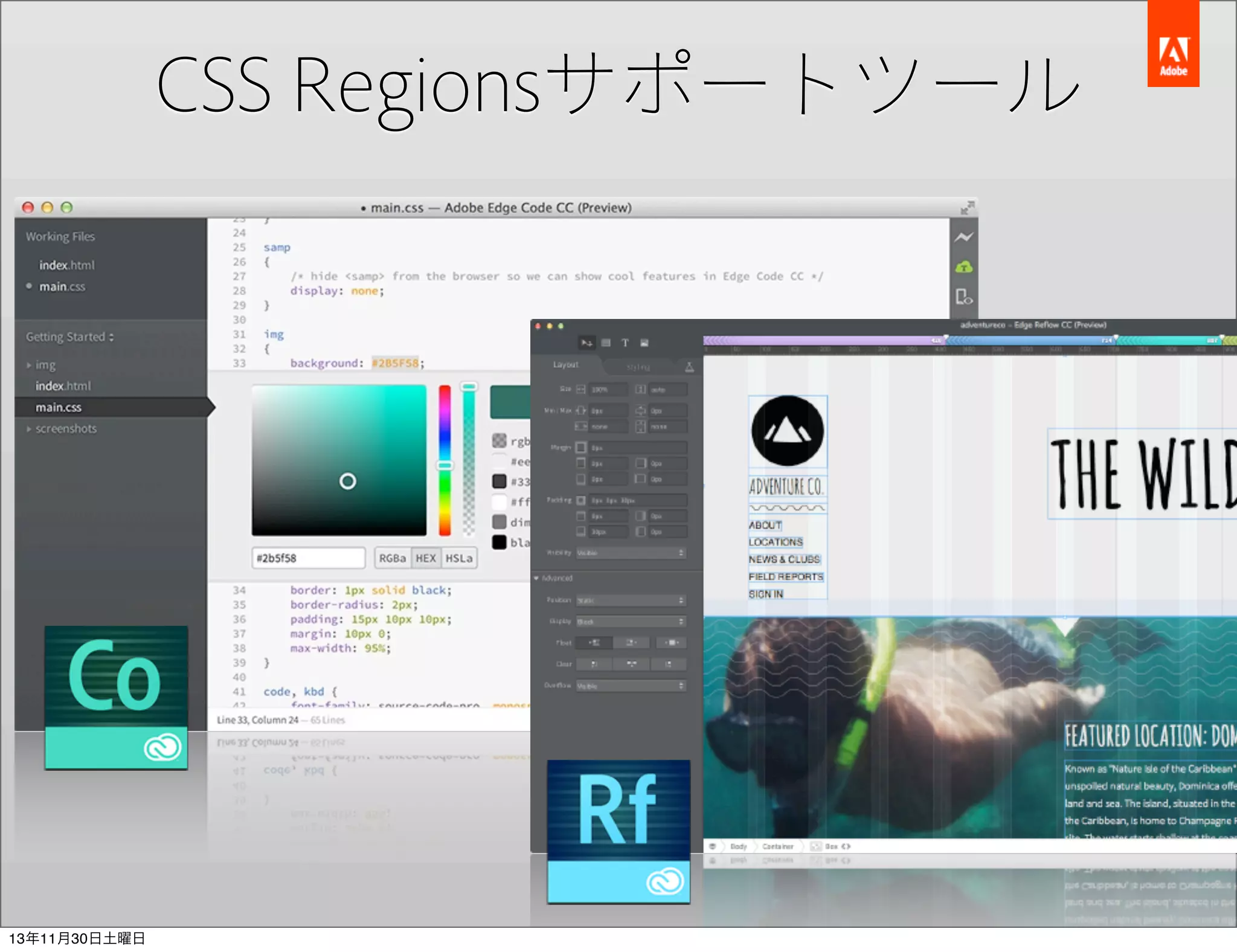Click the breadcrumb home icon in the Reflow bottom bar
This screenshot has width=1237, height=952.
click(712, 846)
